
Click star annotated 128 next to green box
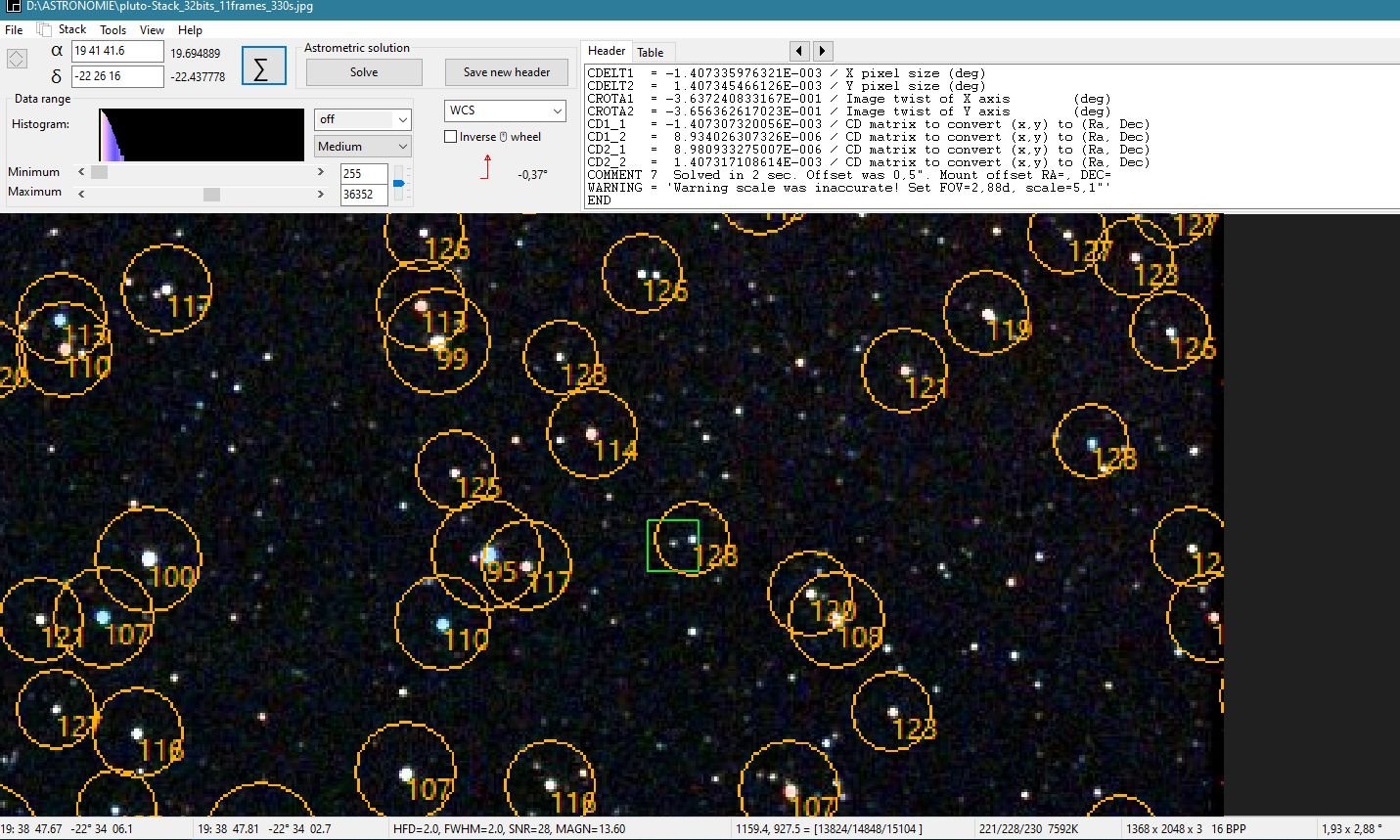(693, 539)
